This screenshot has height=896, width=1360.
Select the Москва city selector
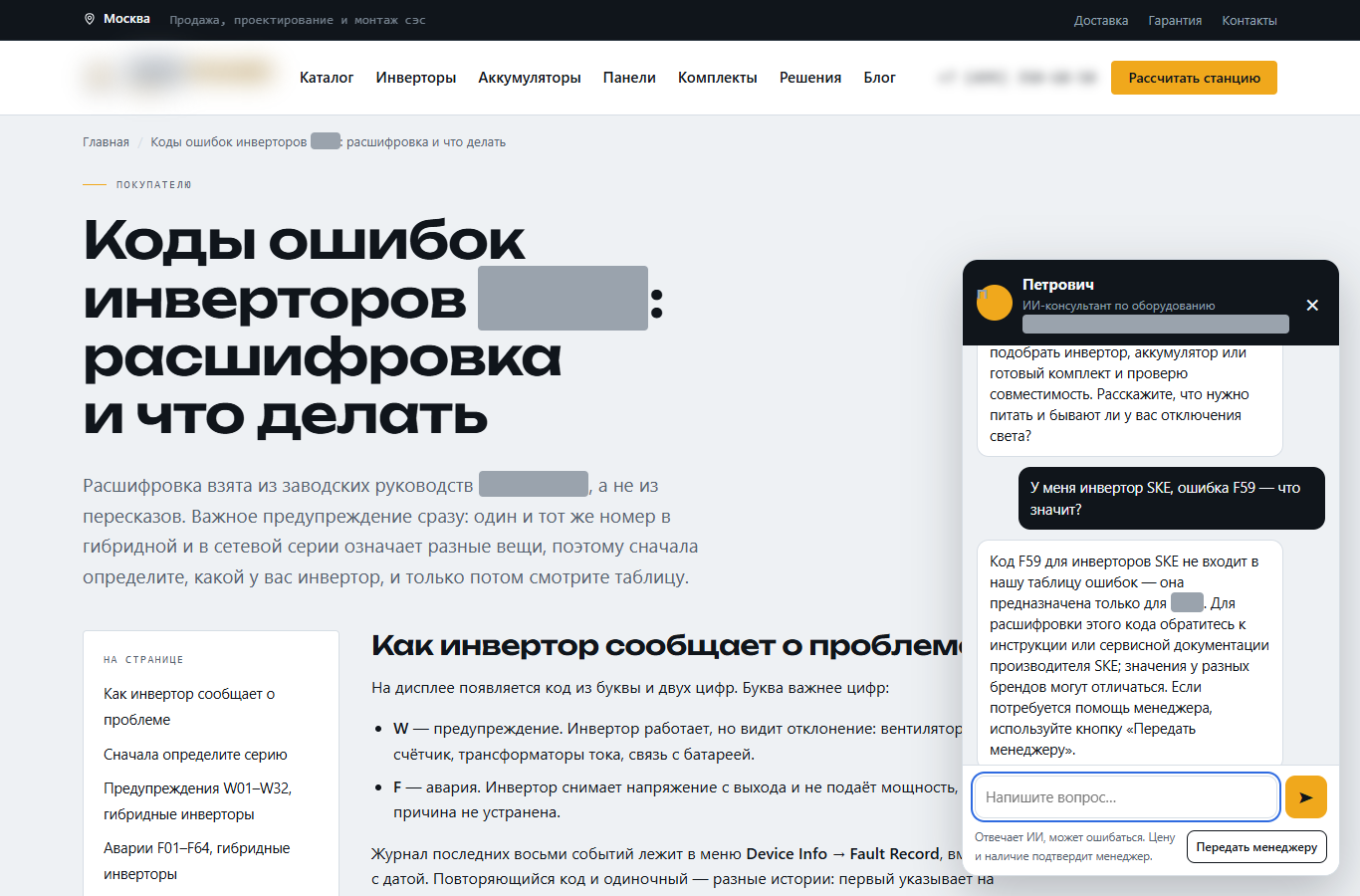[117, 19]
